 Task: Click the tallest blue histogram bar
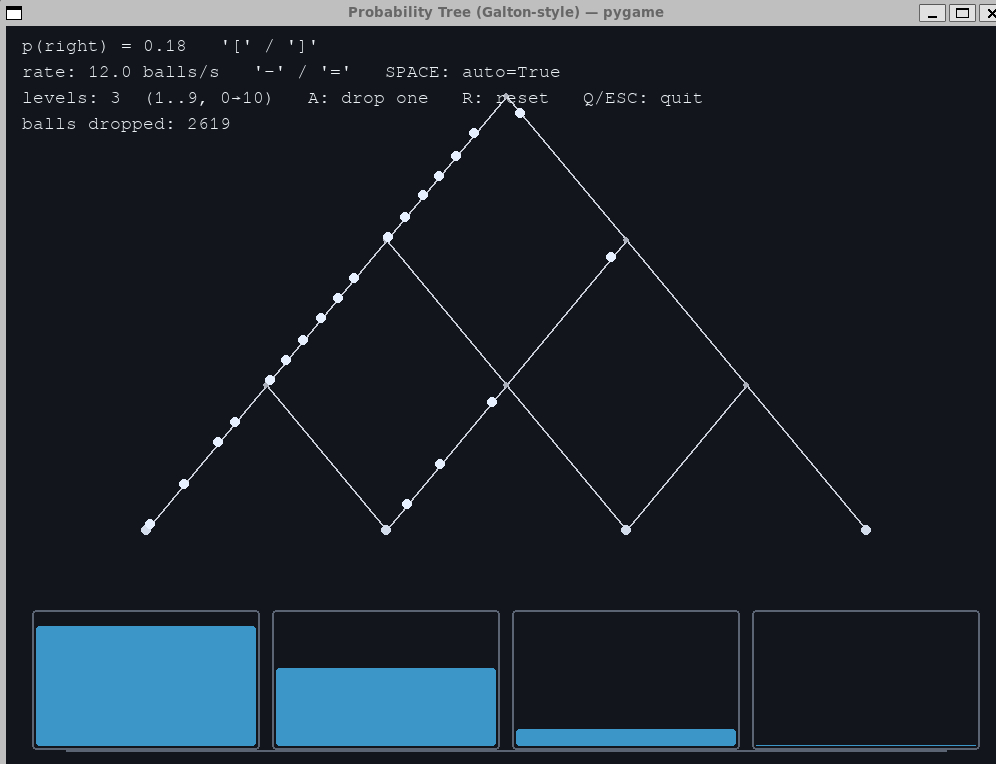pyautogui.click(x=146, y=686)
